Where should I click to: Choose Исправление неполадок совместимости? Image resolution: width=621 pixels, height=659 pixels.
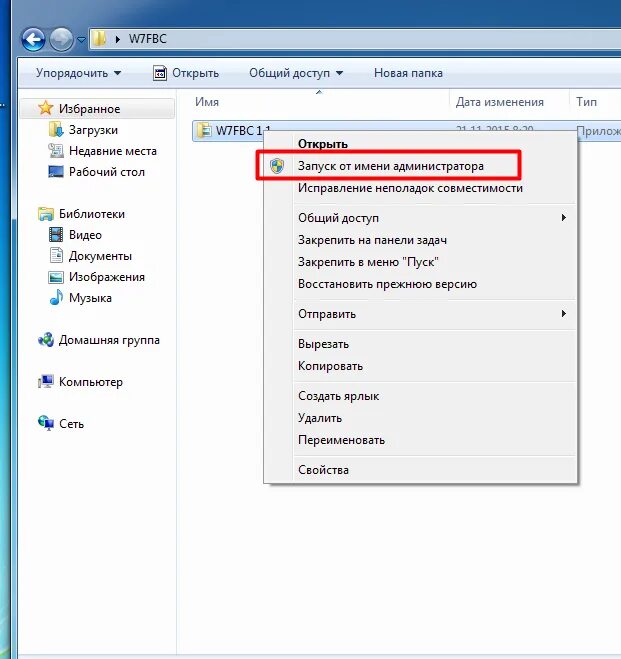[410, 188]
